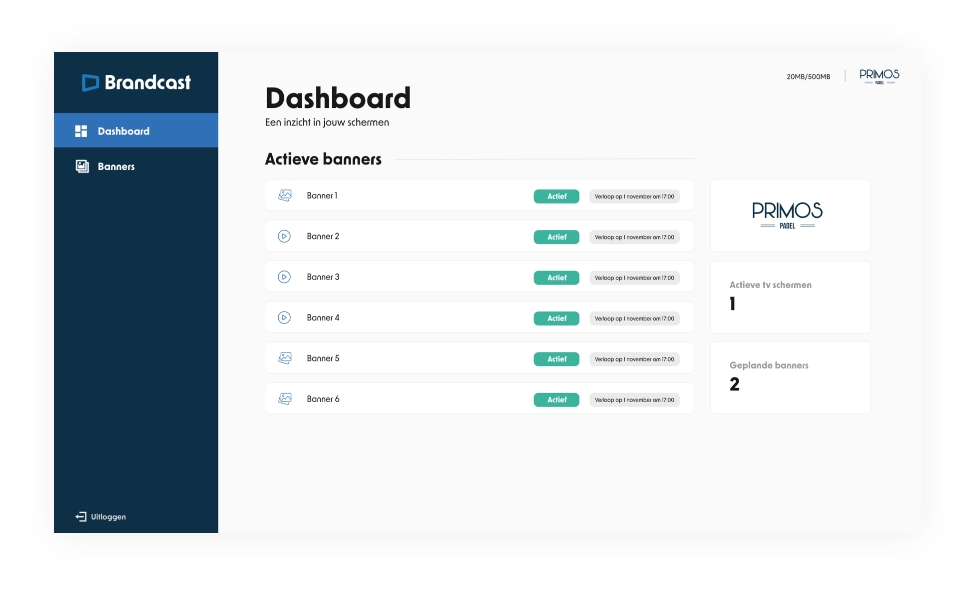Click the image icon beside Banner 6
This screenshot has width=975, height=589.
[x=284, y=399]
